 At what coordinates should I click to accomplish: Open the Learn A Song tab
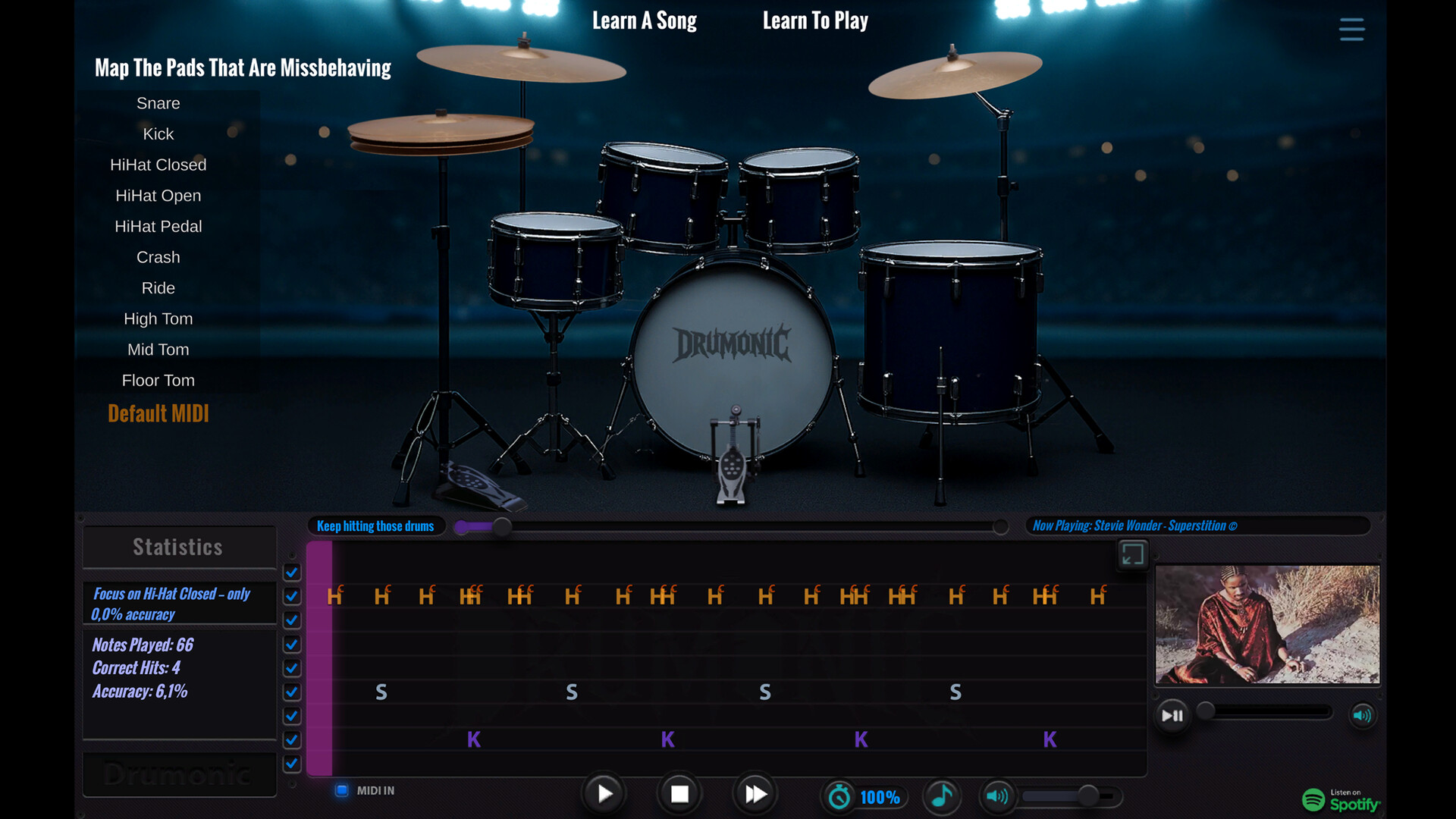[644, 20]
